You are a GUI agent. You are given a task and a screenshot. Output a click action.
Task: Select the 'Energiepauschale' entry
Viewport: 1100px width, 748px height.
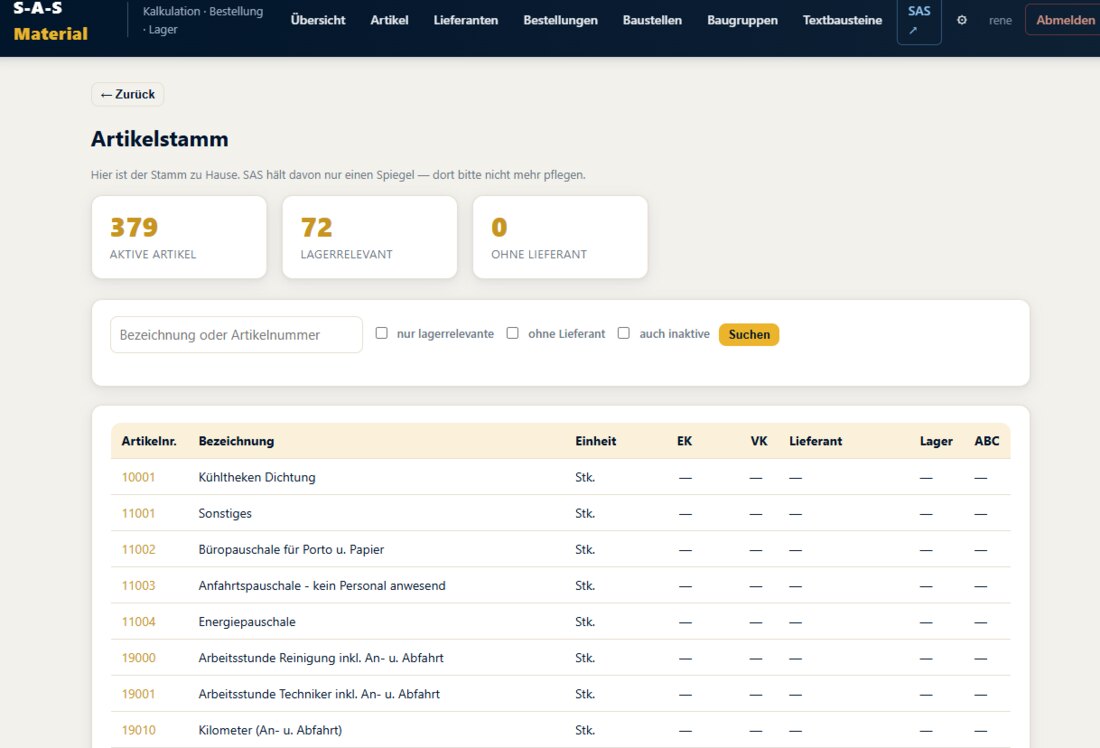[247, 622]
